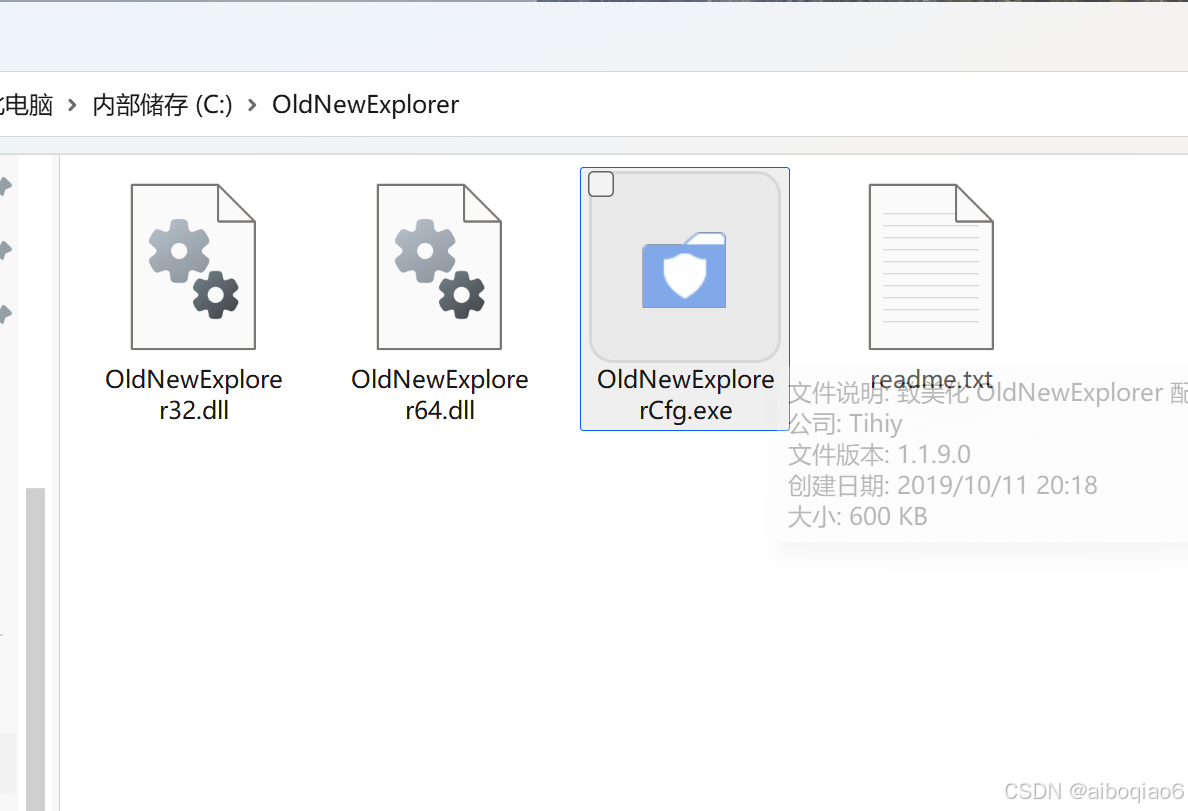The image size is (1188, 811).
Task: Navigate to 内部储存 (C:) breadcrumb
Action: point(162,105)
